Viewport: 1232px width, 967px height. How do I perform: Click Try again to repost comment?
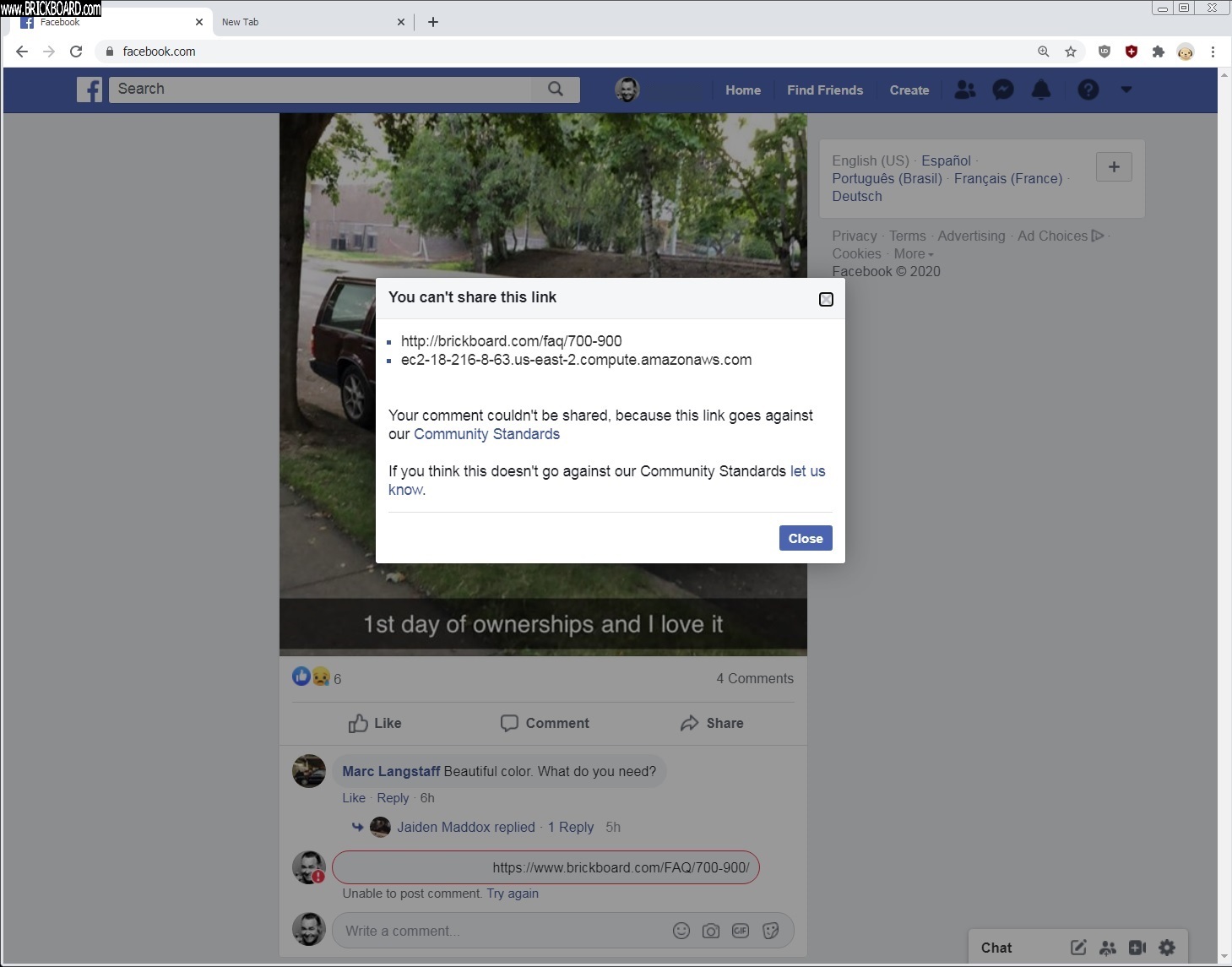pyautogui.click(x=513, y=894)
